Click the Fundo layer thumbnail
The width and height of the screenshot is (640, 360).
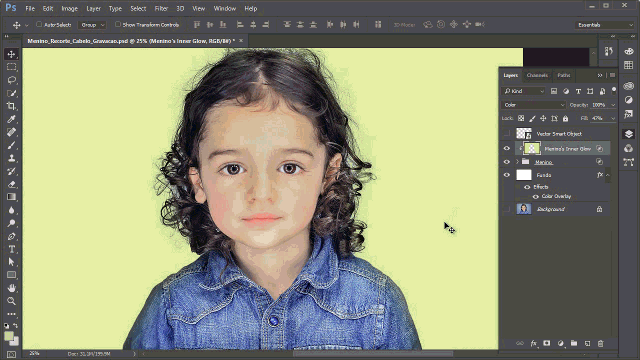coord(524,175)
